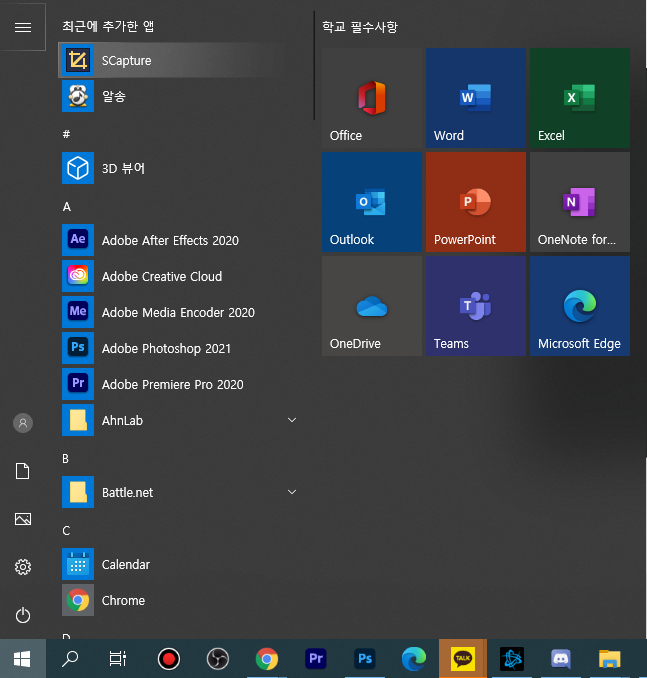Launch Chrome from the app list
This screenshot has width=647, height=678.
coord(179,600)
